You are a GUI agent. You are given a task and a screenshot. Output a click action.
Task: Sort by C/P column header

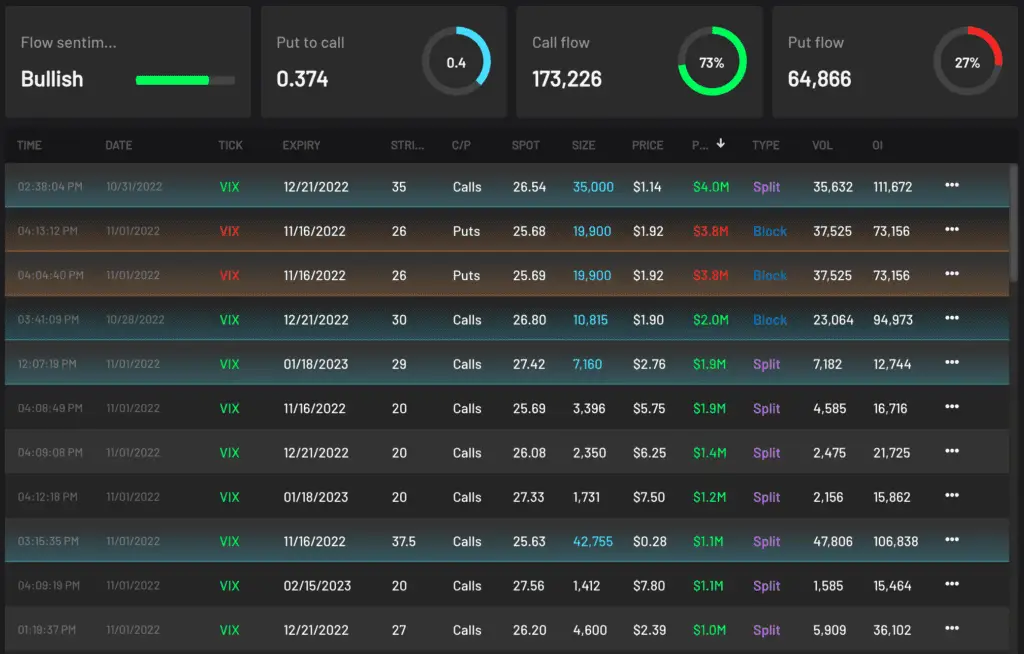pos(461,145)
